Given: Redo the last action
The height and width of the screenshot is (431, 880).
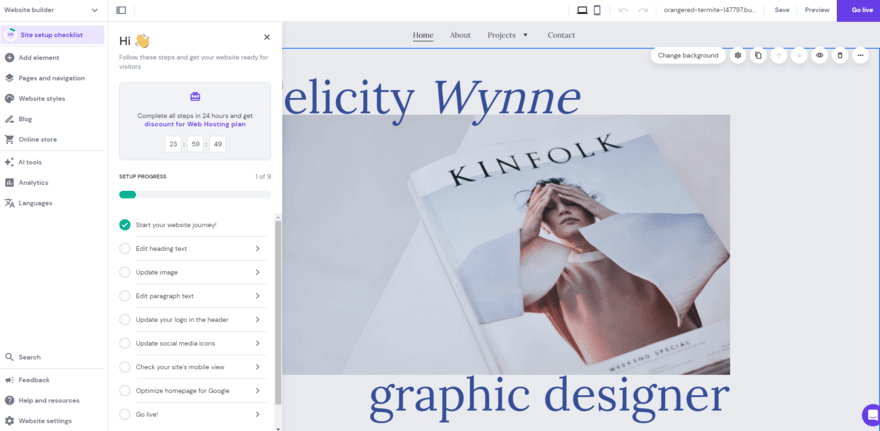Looking at the screenshot, I should [x=643, y=10].
